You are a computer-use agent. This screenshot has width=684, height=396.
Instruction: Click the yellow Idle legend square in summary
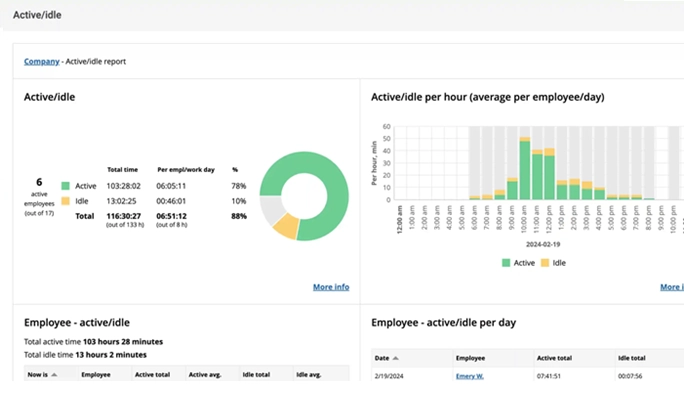pos(65,201)
